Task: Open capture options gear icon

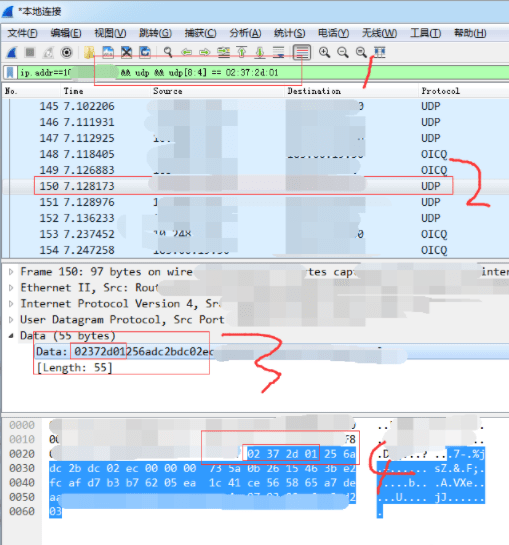Action: pyautogui.click(x=66, y=52)
